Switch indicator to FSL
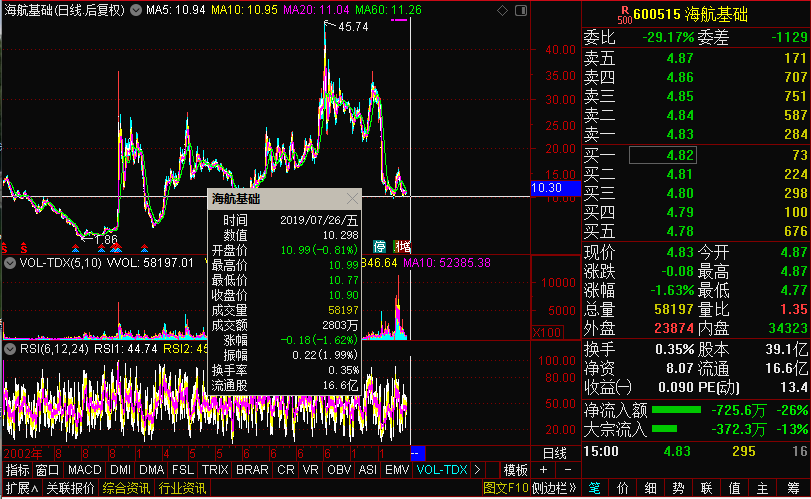 (x=183, y=470)
